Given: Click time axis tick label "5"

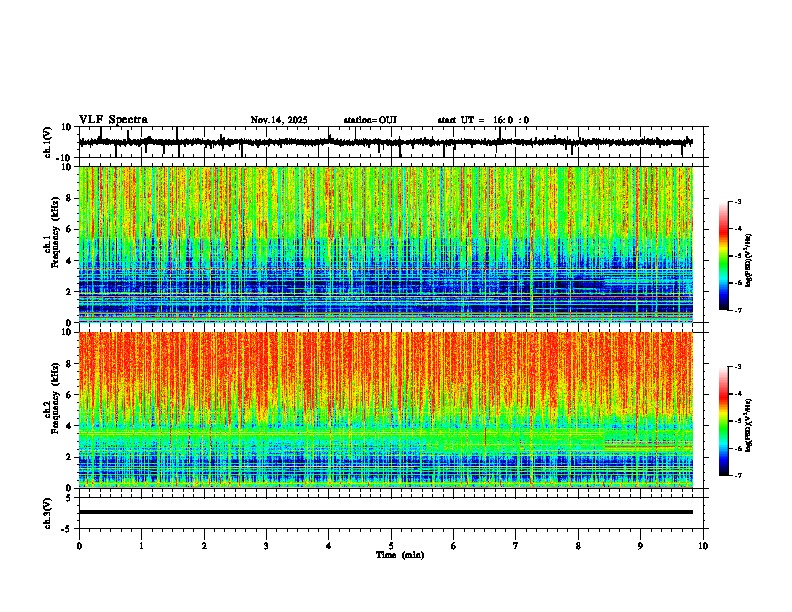Looking at the screenshot, I should pos(391,546).
